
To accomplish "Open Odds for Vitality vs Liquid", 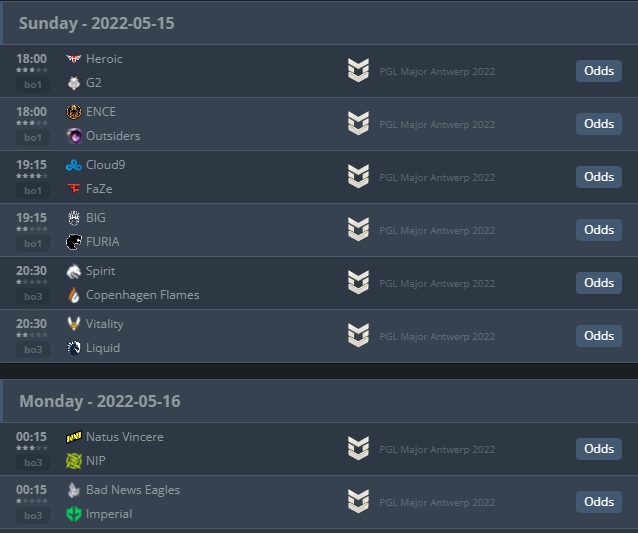I will [599, 336].
